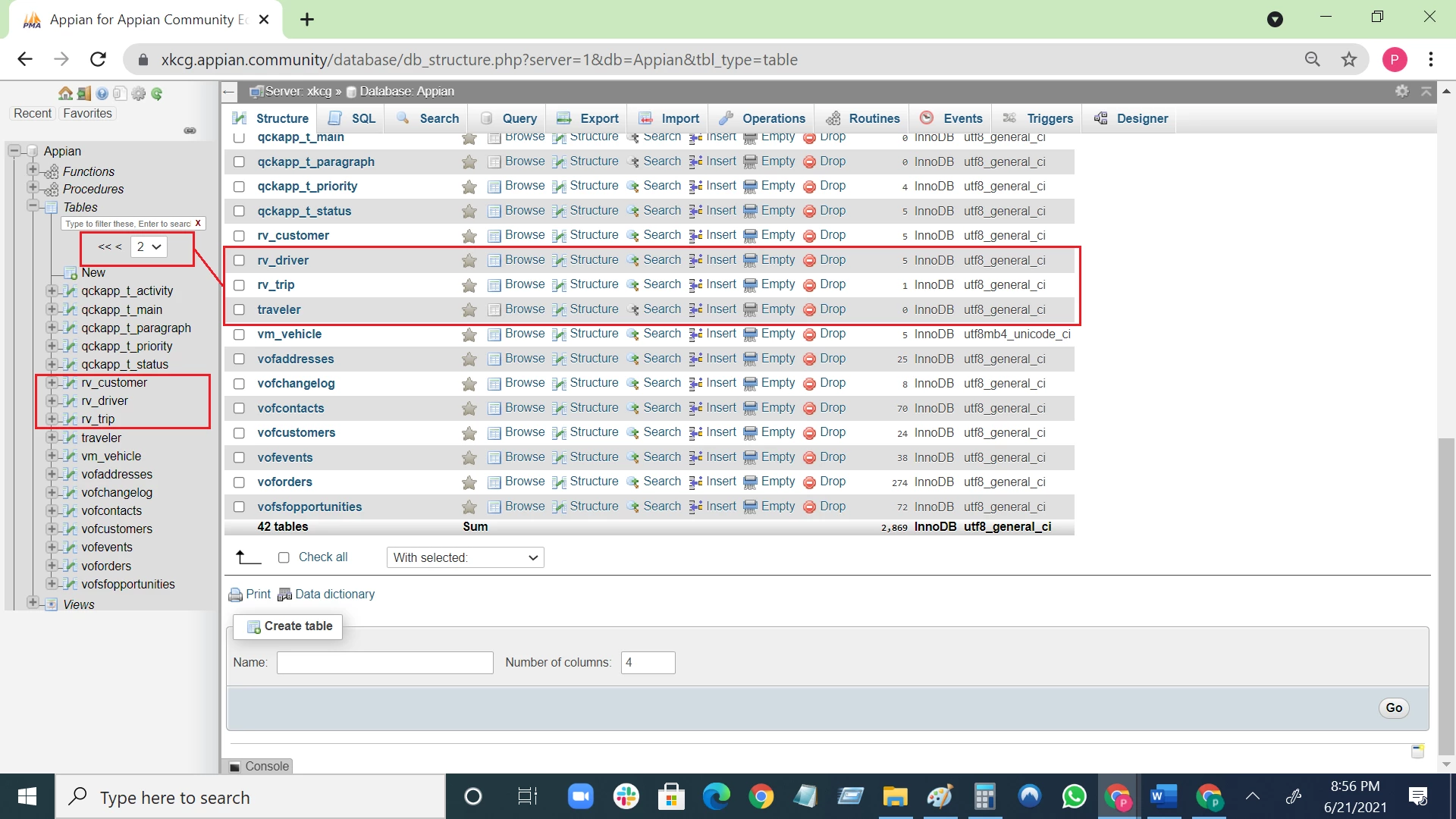Viewport: 1456px width, 819px height.
Task: Click the scrollbar down arrow
Action: pos(1446,764)
